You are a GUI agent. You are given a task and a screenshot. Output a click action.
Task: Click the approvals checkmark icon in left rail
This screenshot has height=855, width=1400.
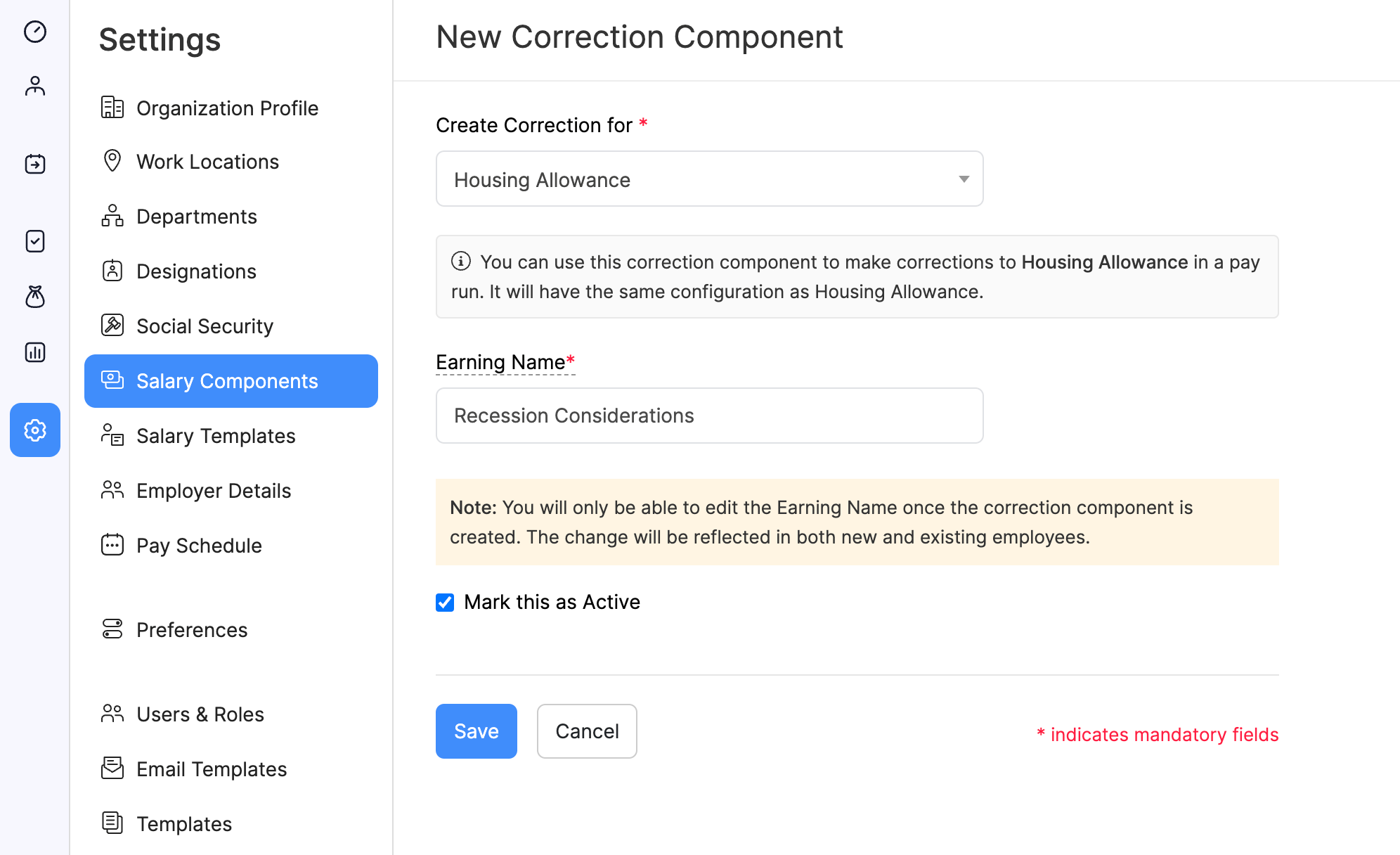tap(35, 241)
